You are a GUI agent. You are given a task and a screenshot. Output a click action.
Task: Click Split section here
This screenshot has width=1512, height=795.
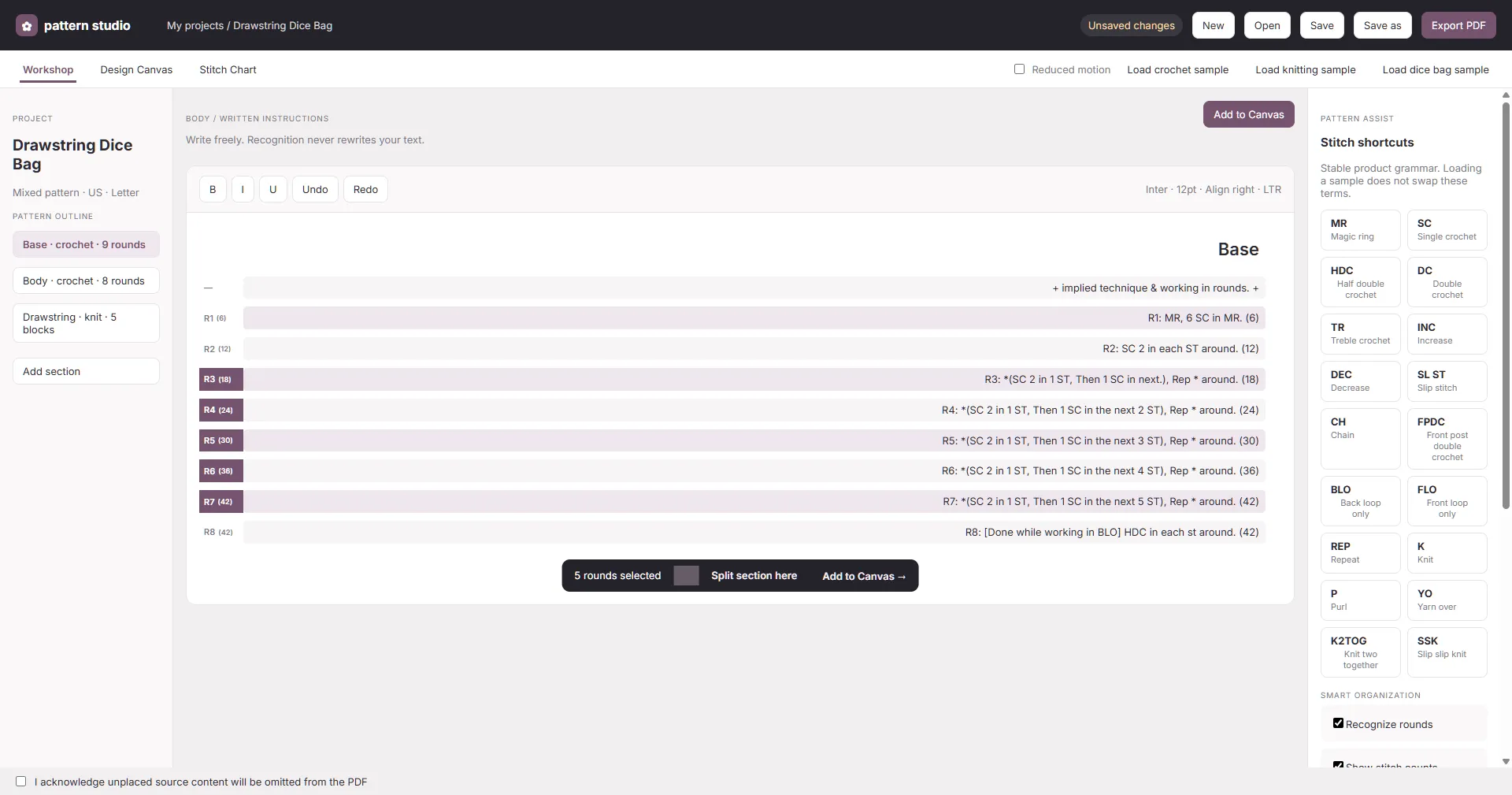coord(754,575)
